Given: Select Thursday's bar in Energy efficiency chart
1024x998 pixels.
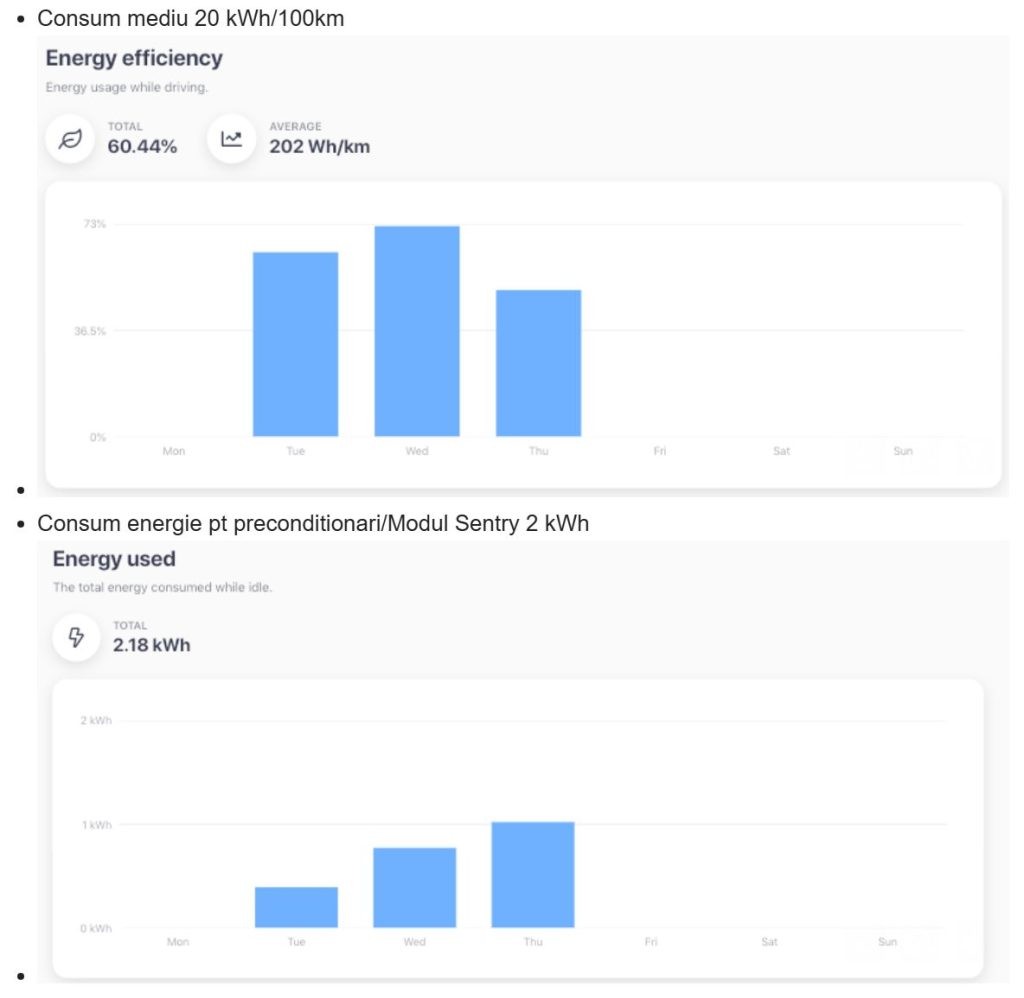Looking at the screenshot, I should (x=538, y=363).
